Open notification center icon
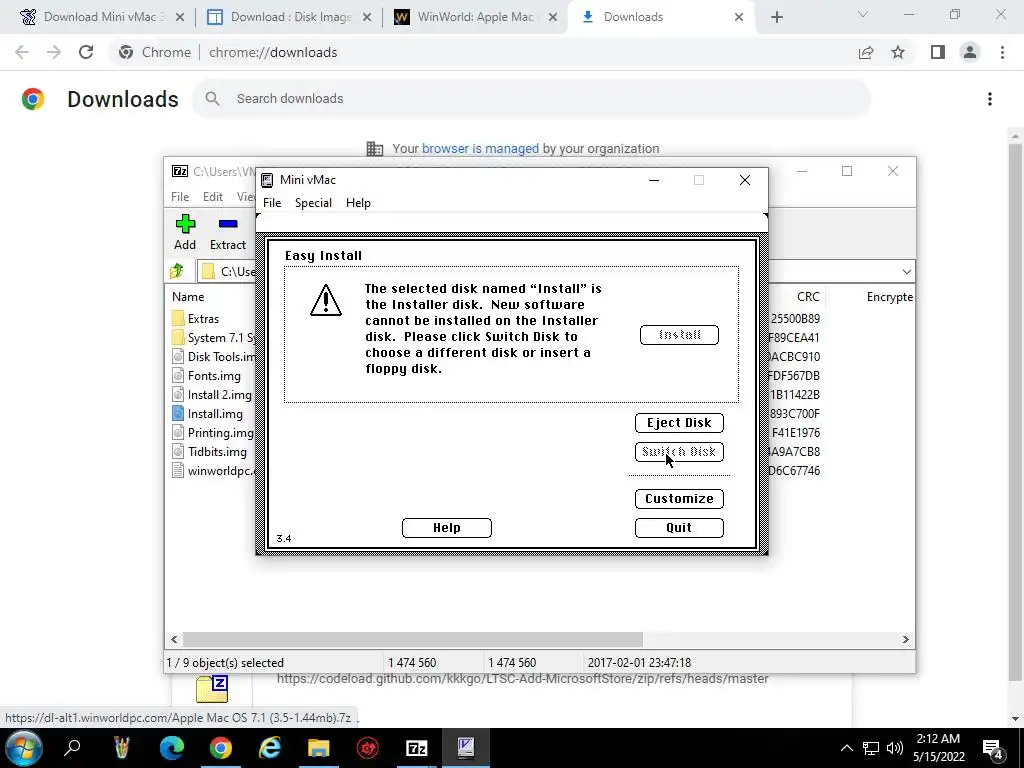 click(993, 748)
